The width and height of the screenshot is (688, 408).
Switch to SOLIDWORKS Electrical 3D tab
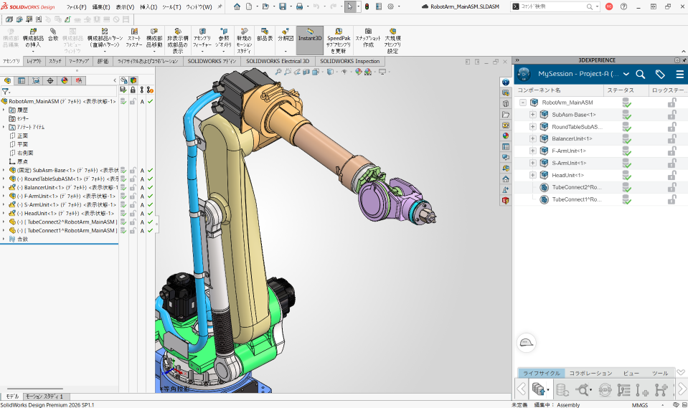[278, 61]
